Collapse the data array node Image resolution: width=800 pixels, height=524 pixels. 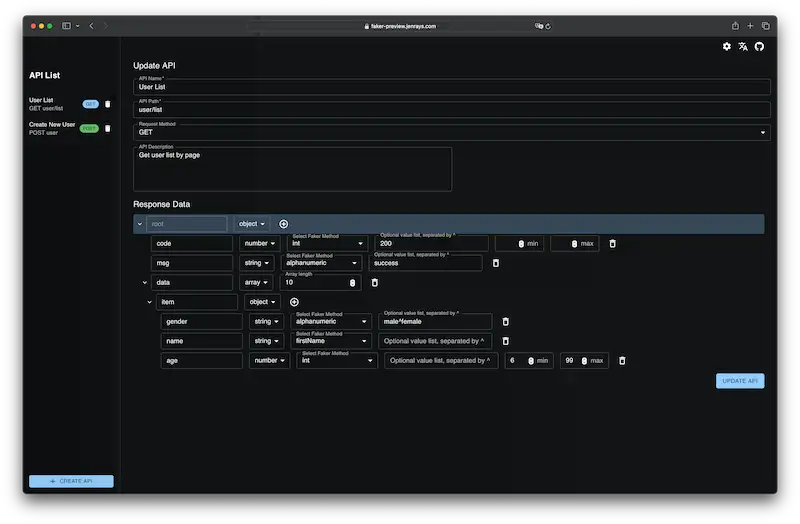click(x=145, y=283)
